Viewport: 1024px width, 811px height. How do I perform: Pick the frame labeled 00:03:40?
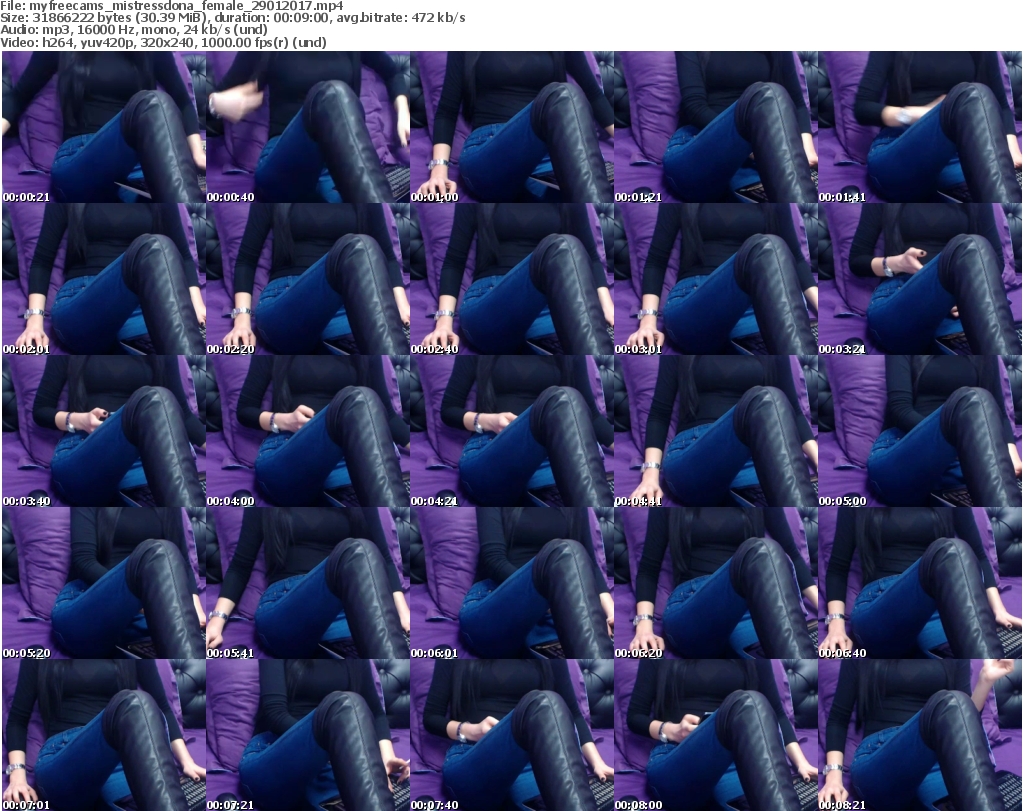coord(104,432)
